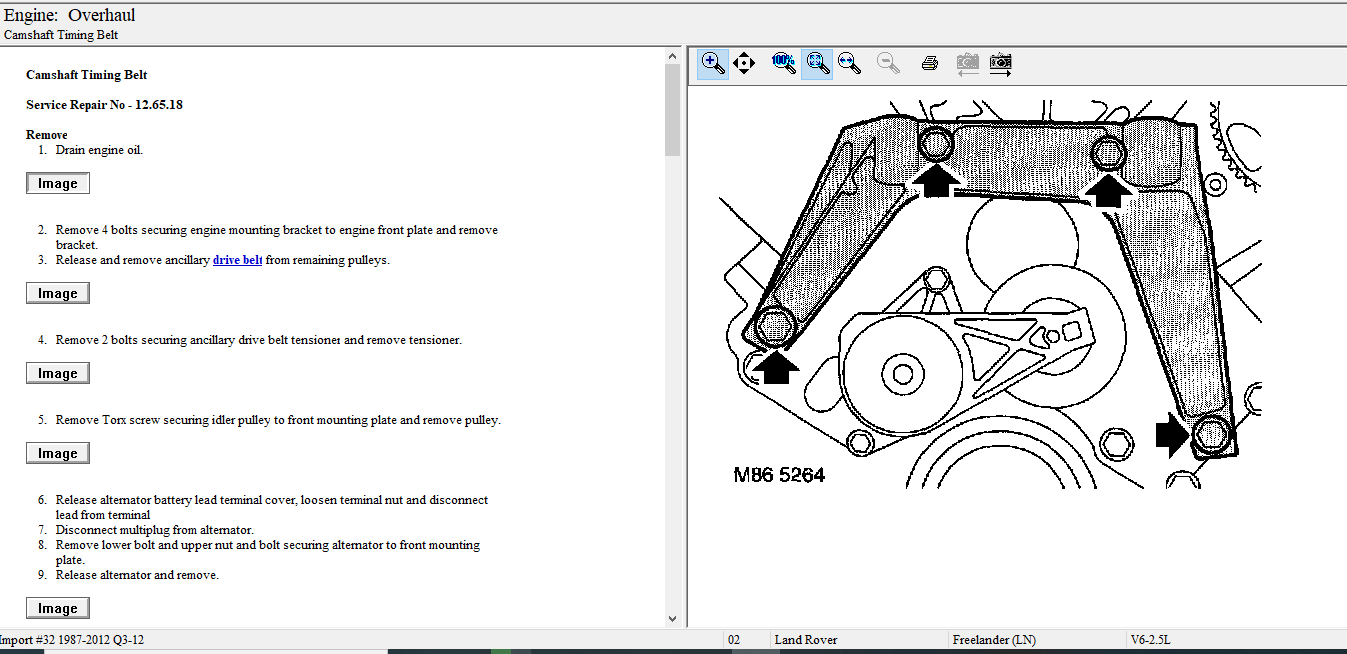Follow the 'drive belt' hyperlink
This screenshot has width=1347, height=654.
coord(237,260)
